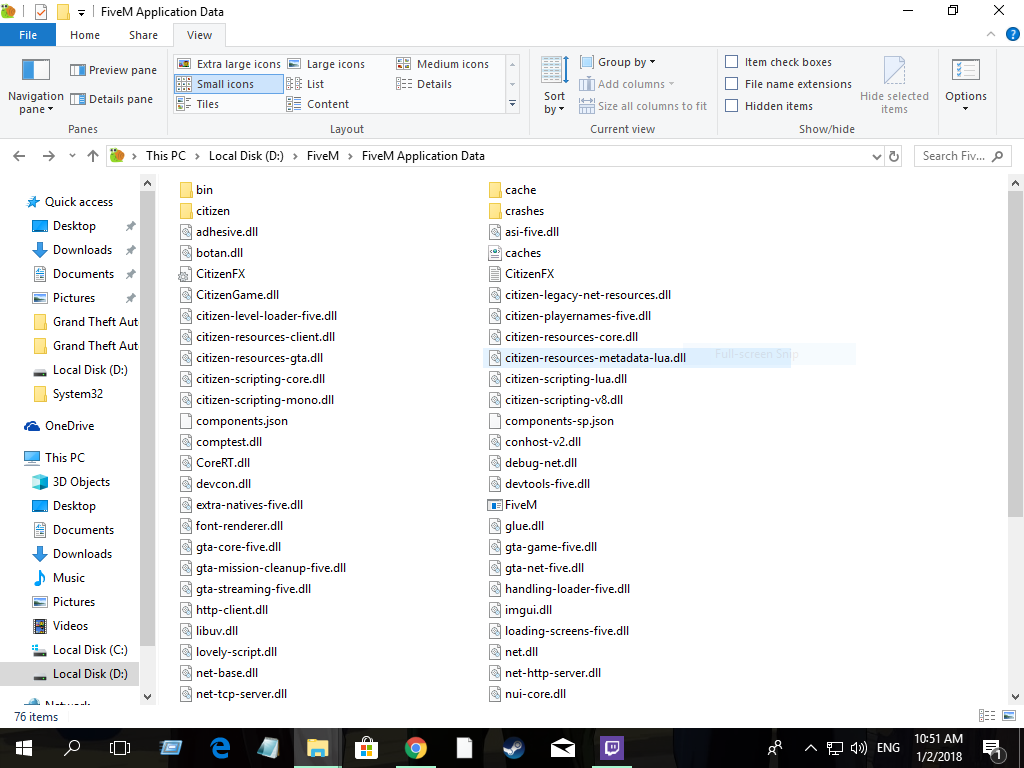Expand the Group by dropdown
The image size is (1024, 768).
tap(618, 62)
